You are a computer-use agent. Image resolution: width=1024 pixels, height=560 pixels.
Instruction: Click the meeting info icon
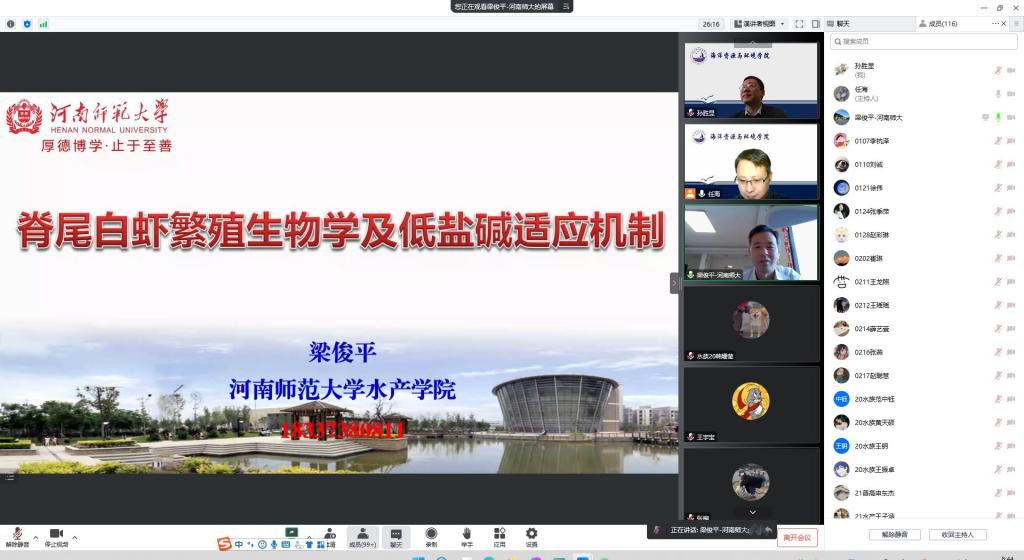click(11, 24)
